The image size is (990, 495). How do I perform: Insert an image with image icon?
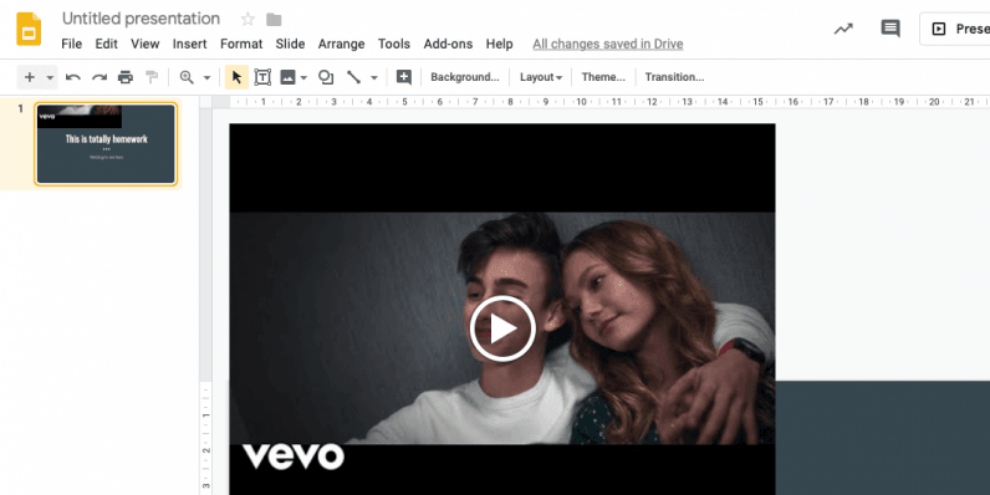(x=288, y=77)
